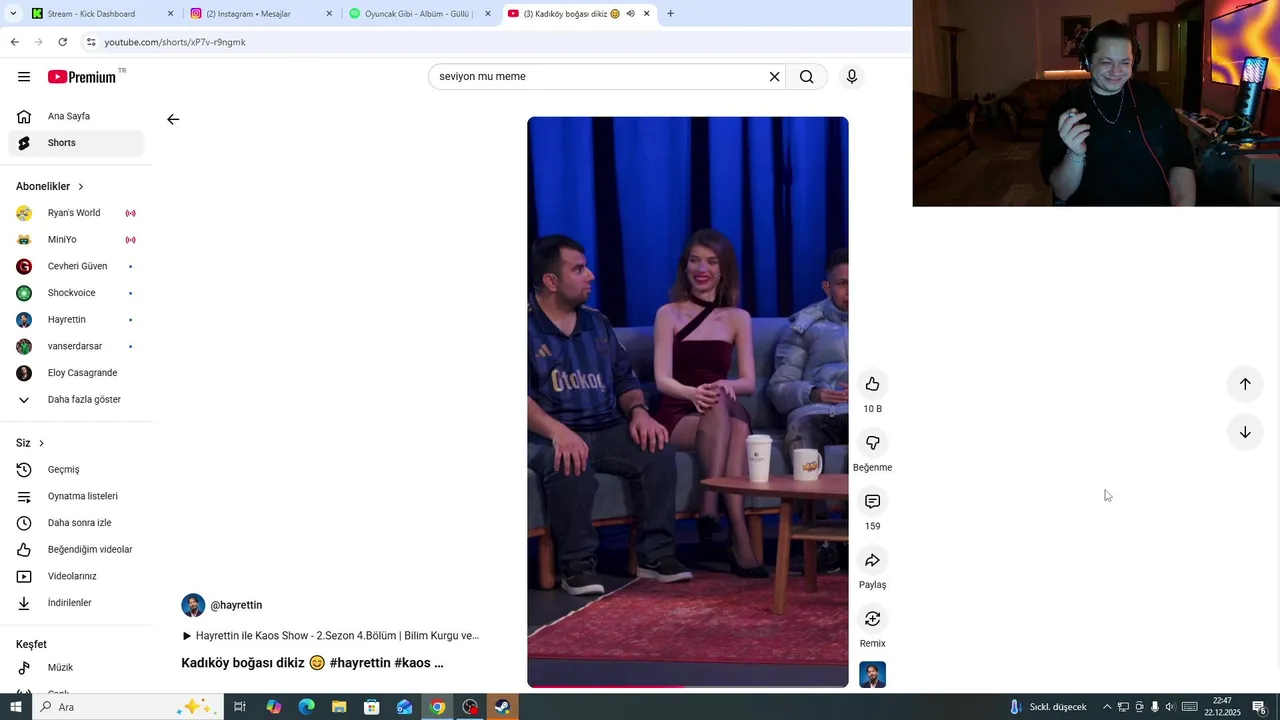1280x720 pixels.
Task: Open Steam from taskbar
Action: [x=502, y=707]
